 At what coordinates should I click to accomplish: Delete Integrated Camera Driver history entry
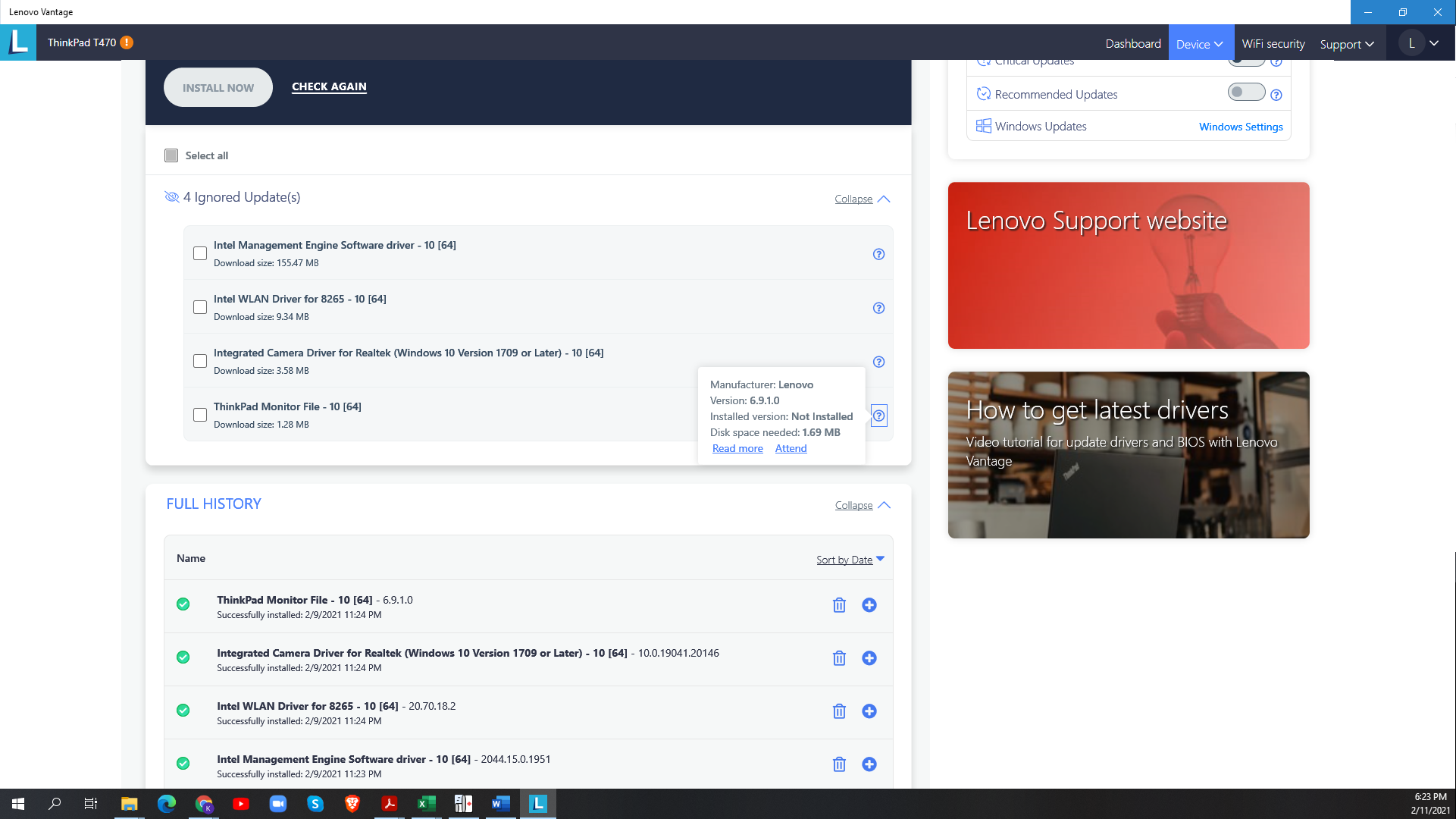pos(839,658)
